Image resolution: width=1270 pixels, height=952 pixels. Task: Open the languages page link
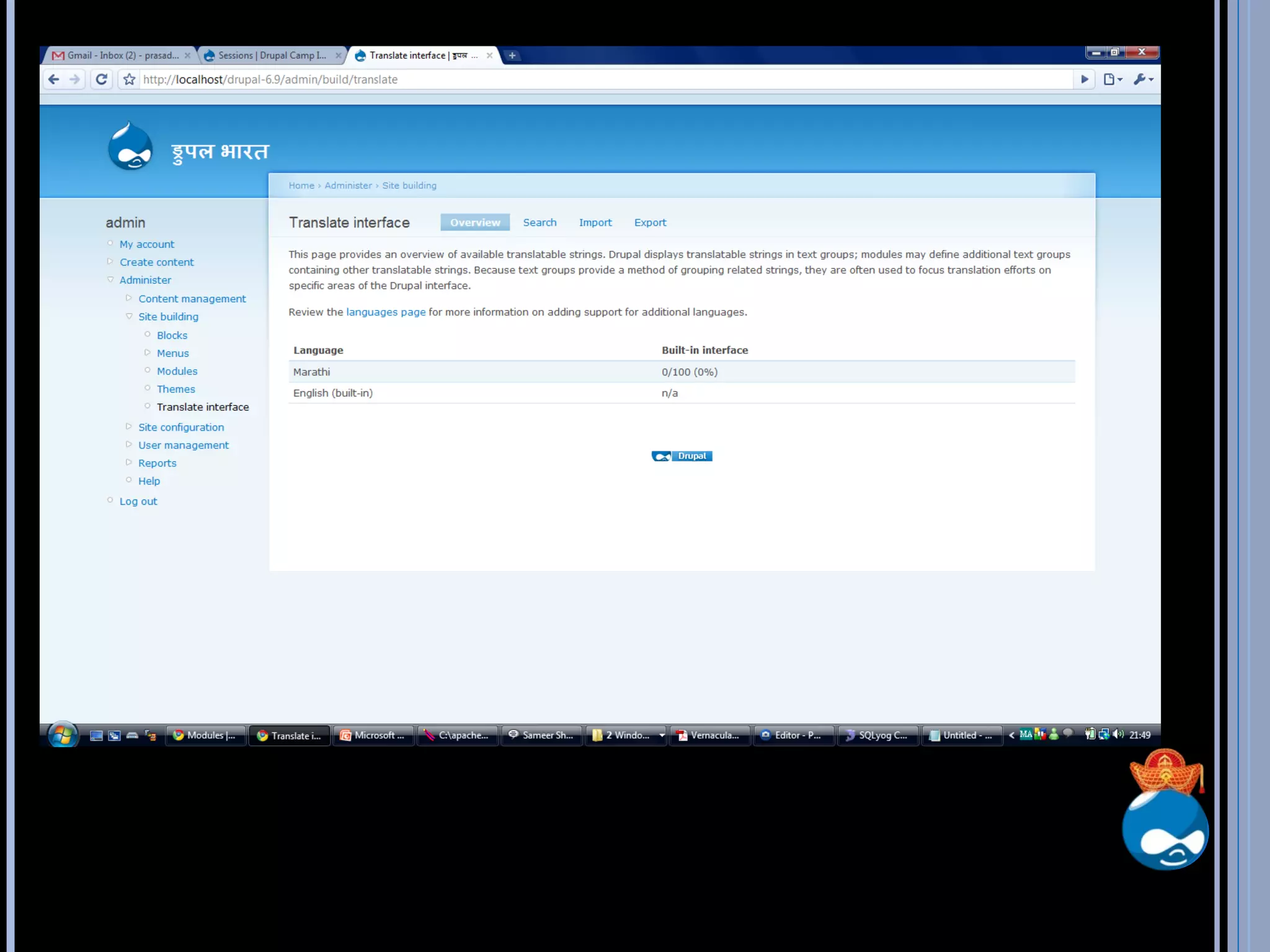pyautogui.click(x=386, y=312)
